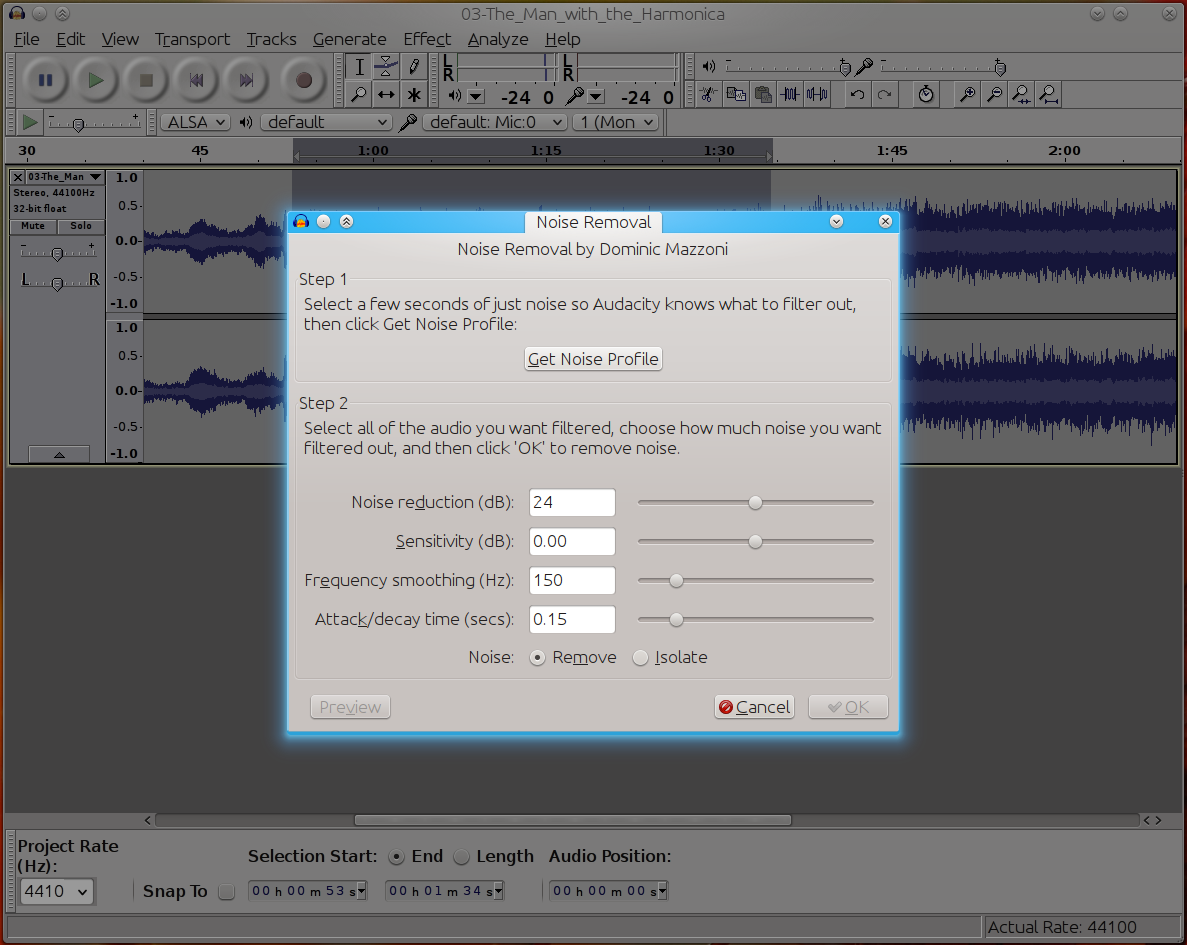Click the Preview button
Screen dimensions: 1187x945
click(350, 707)
